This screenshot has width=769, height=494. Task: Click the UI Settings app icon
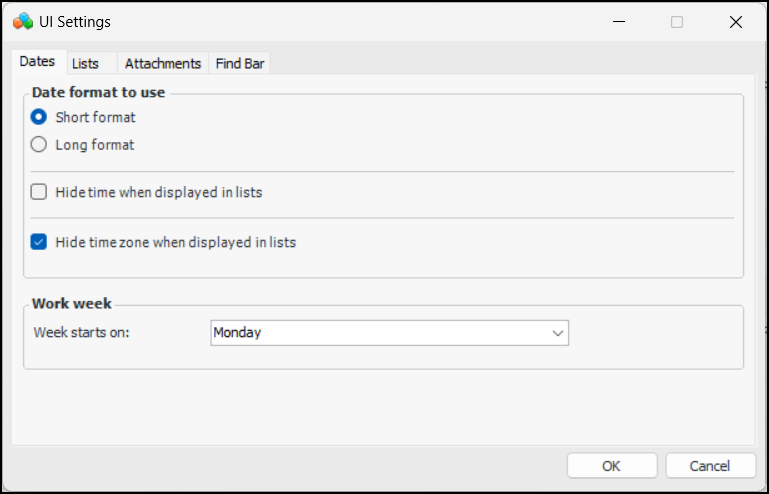(23, 21)
